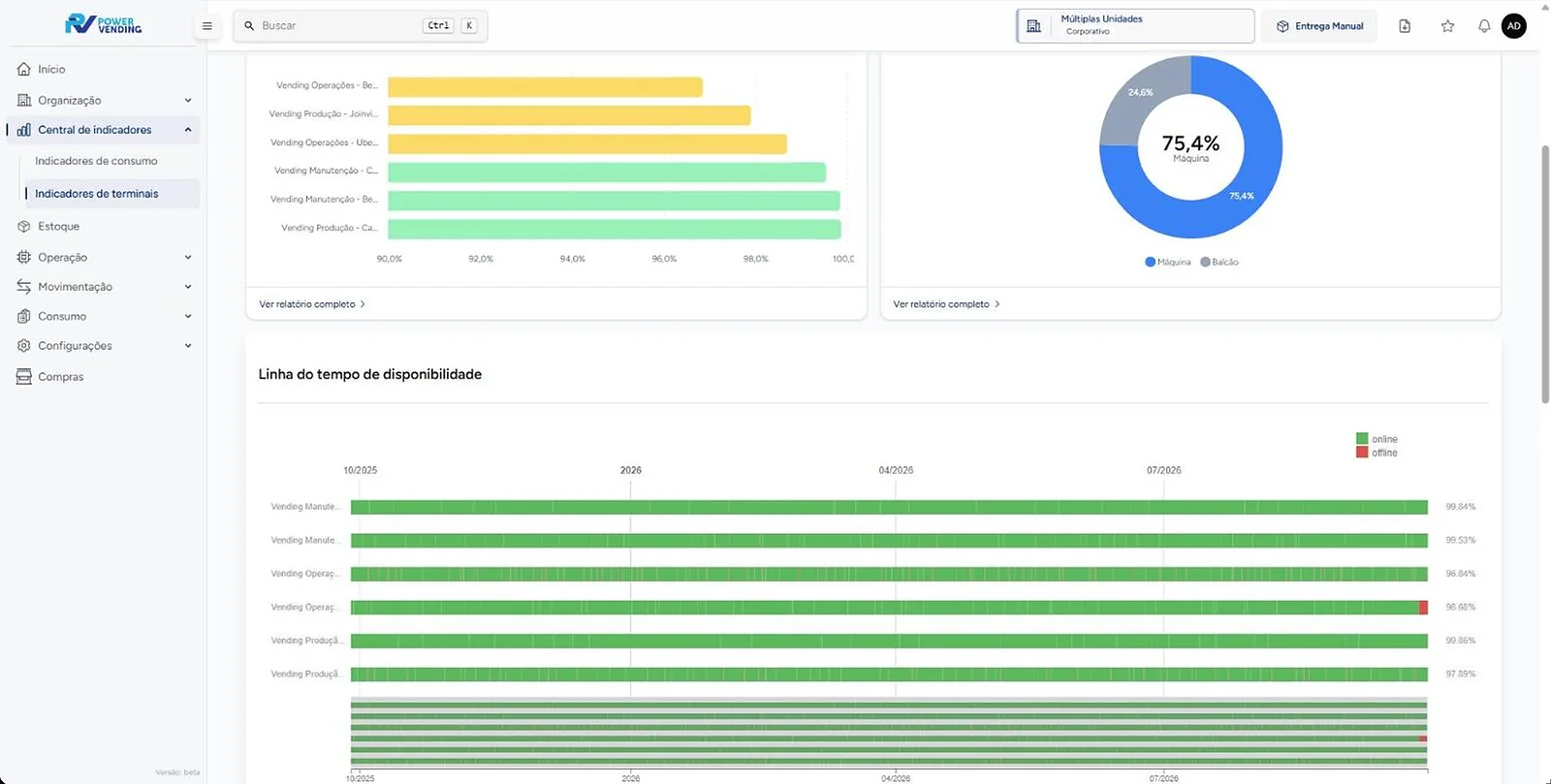Open notifications bell
This screenshot has width=1551, height=784.
(1484, 26)
